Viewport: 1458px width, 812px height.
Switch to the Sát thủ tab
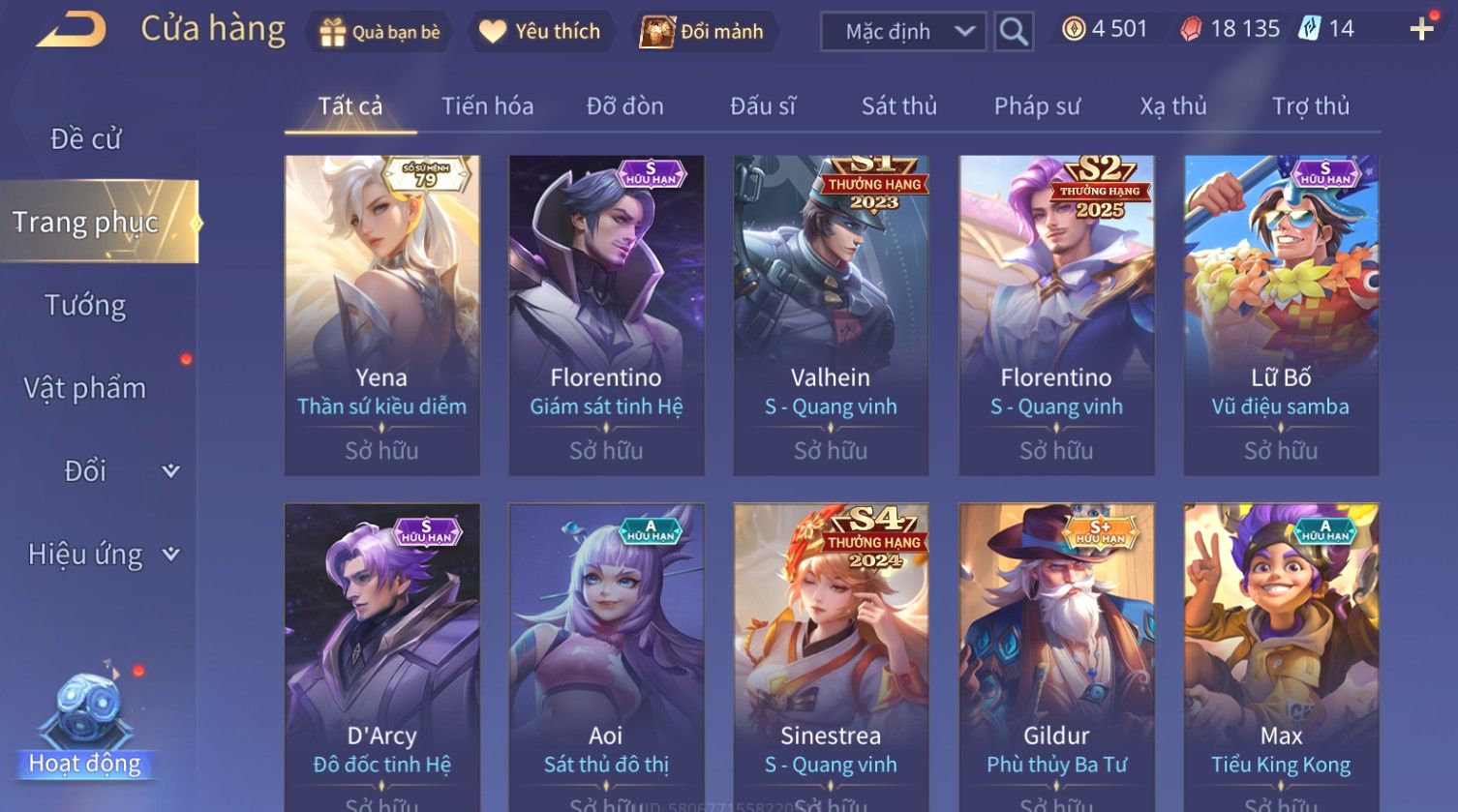899,105
